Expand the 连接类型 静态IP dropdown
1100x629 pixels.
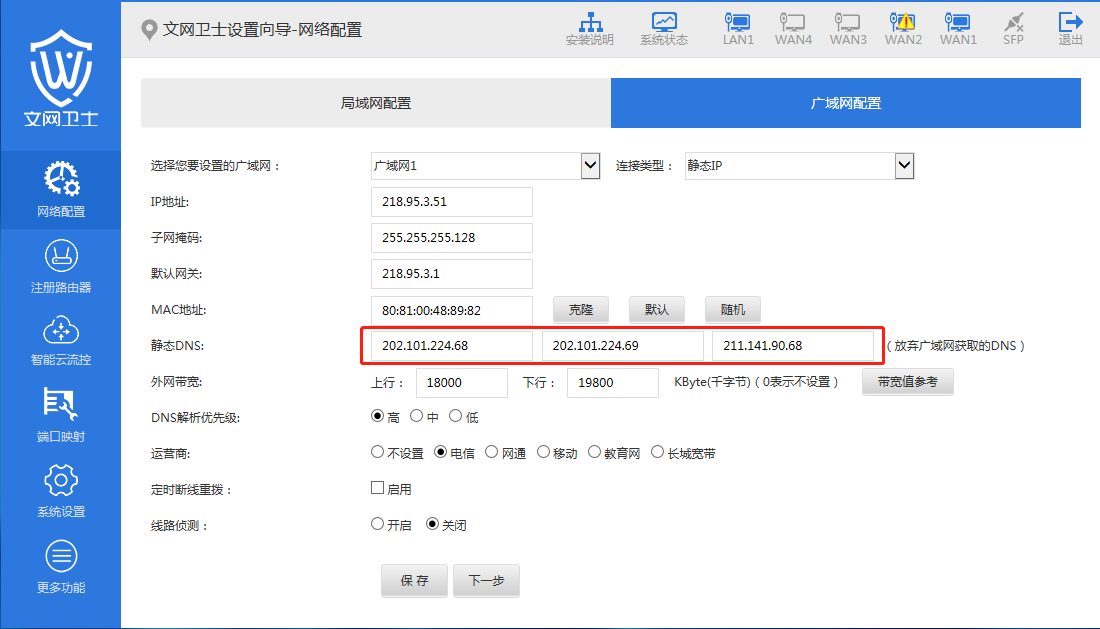pyautogui.click(x=904, y=166)
